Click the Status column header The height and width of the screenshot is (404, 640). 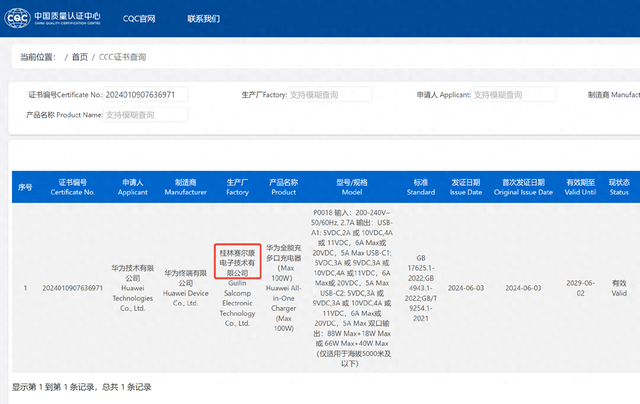click(619, 187)
